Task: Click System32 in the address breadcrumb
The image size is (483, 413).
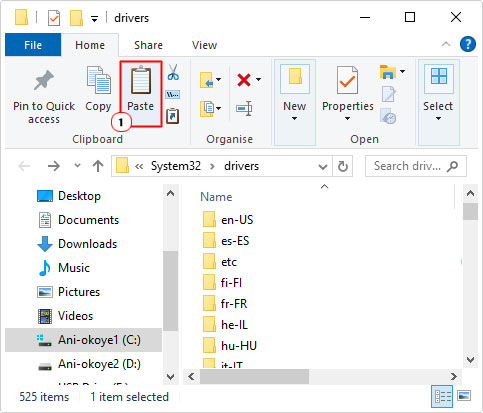Action: point(176,166)
